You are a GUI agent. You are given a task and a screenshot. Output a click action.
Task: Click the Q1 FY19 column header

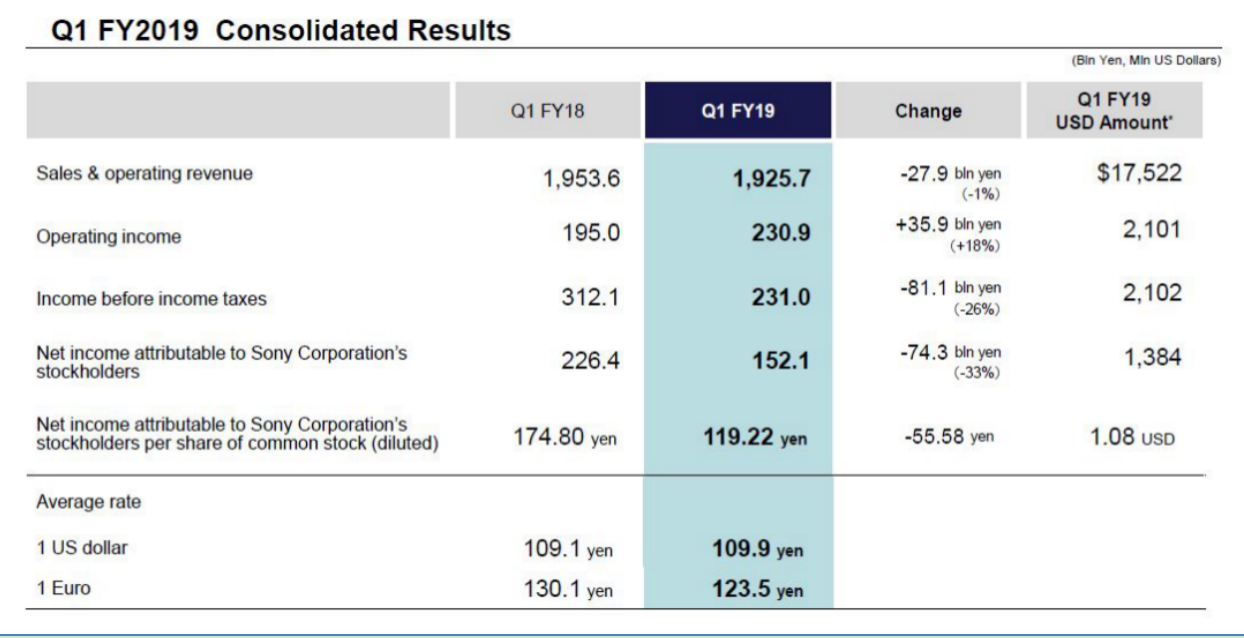pos(739,111)
